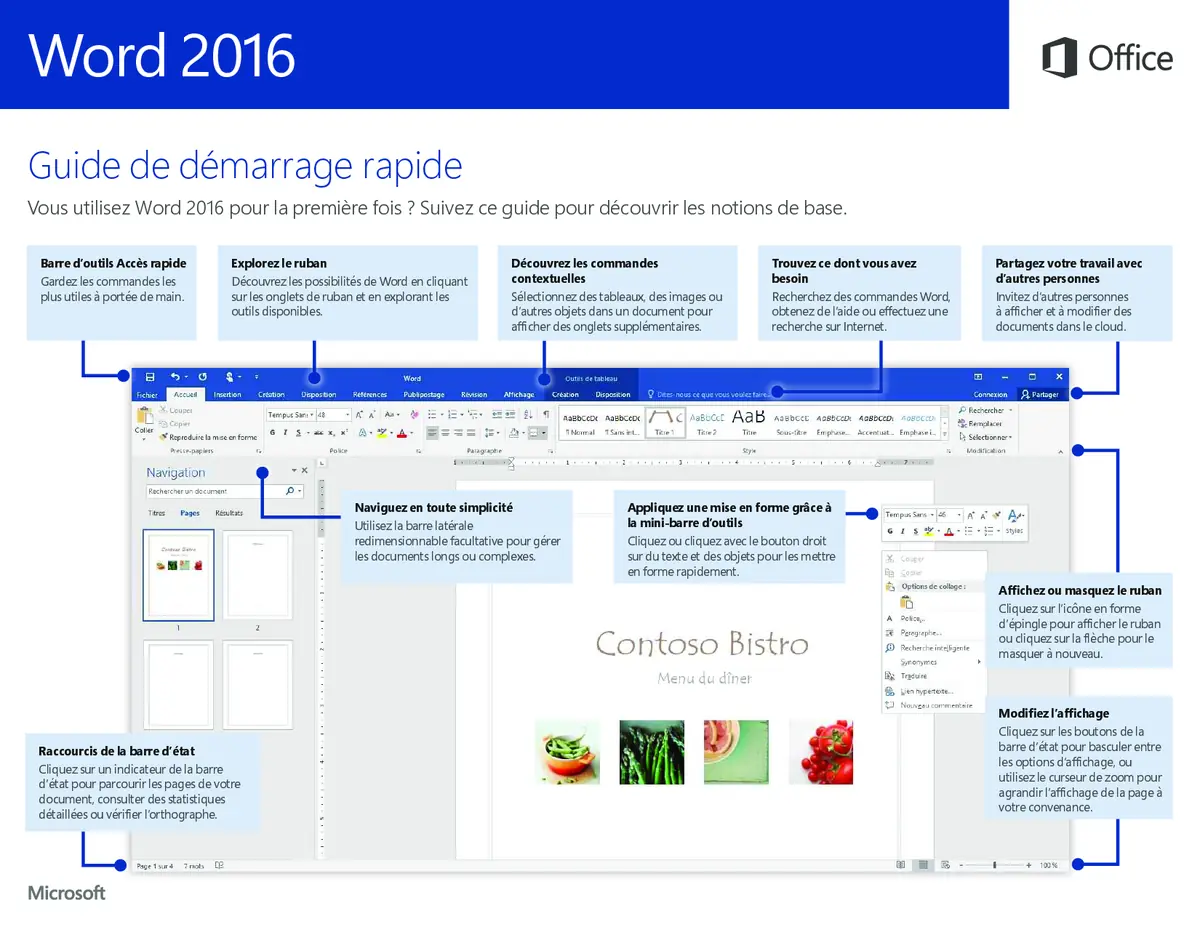This screenshot has width=1200, height=927.
Task: Open the Fichier menu
Action: [146, 394]
